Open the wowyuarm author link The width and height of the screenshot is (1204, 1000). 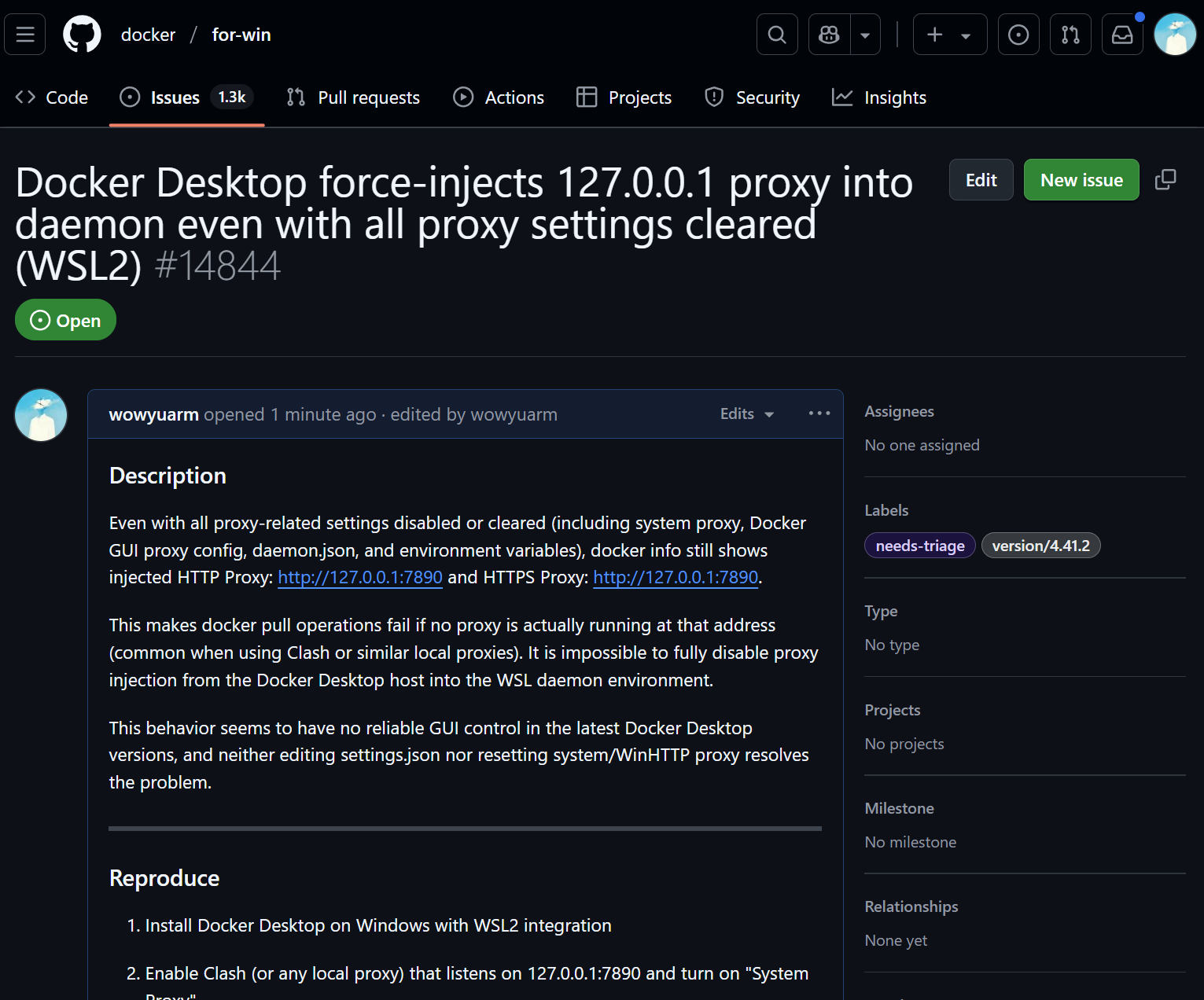153,414
